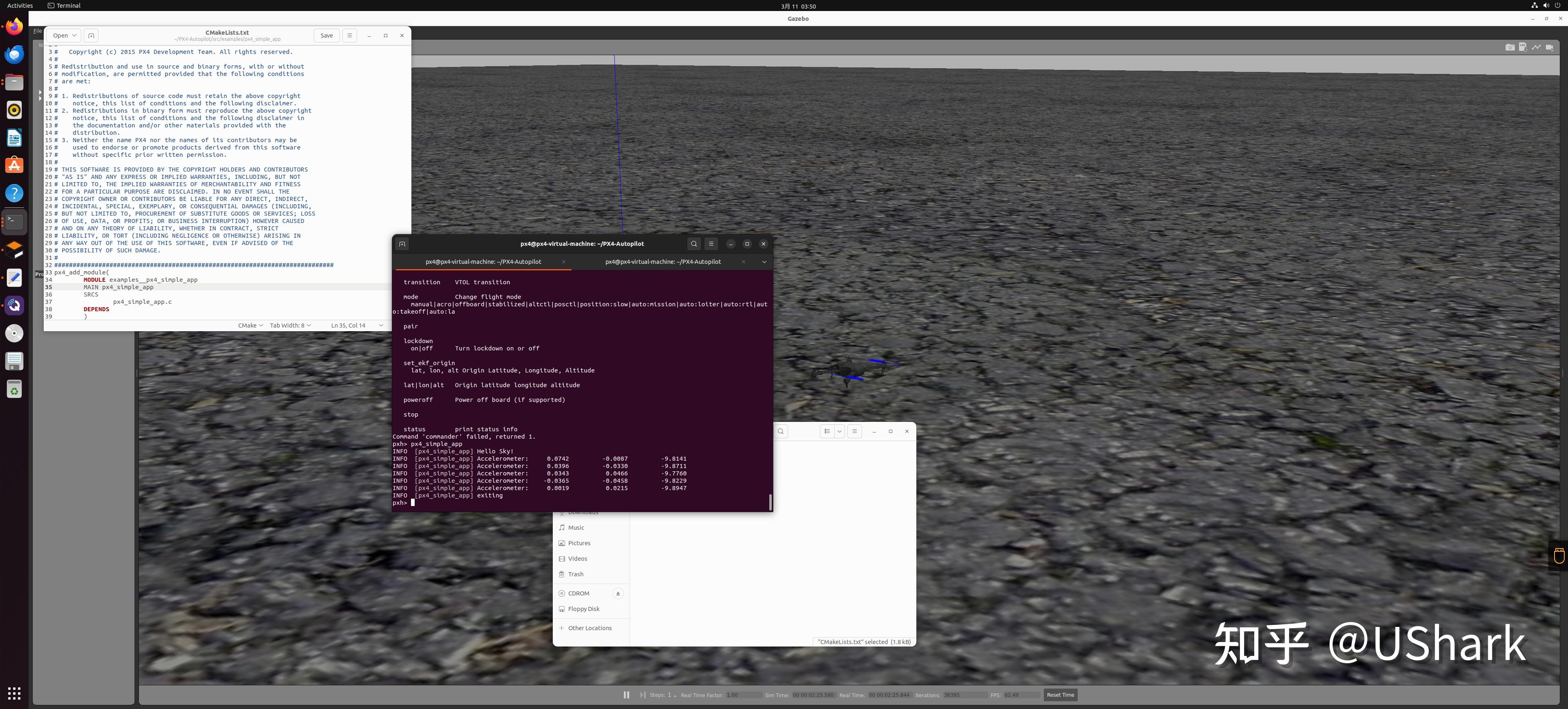The height and width of the screenshot is (709, 1568).
Task: Take a Gazebo screenshot with camera icon
Action: pos(1510,47)
